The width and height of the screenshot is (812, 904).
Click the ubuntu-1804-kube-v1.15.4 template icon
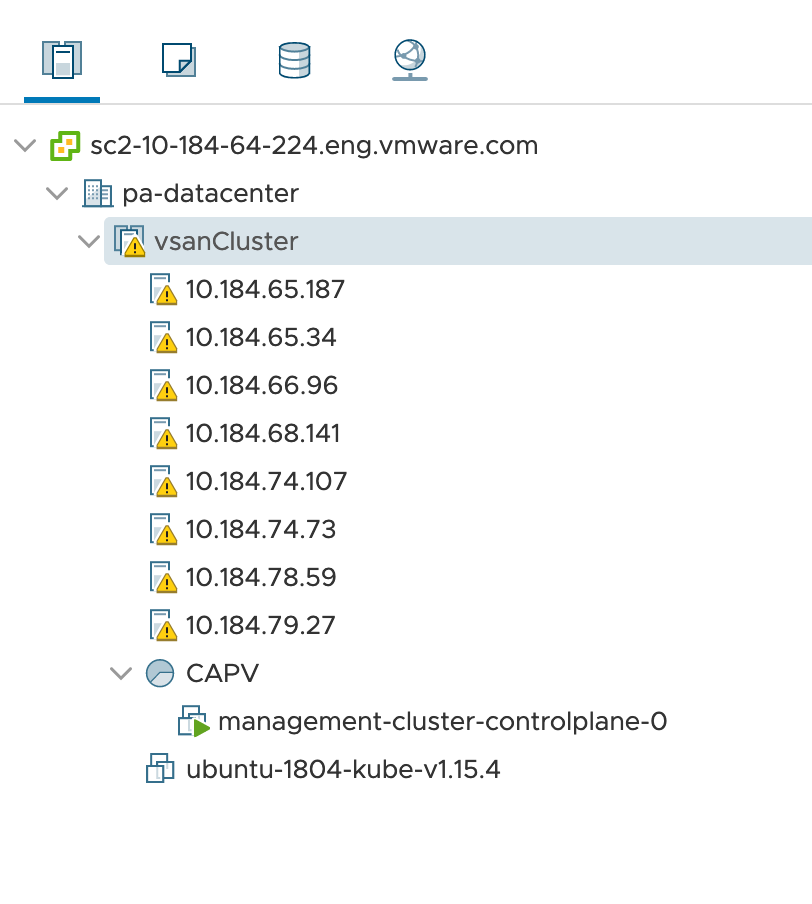160,769
